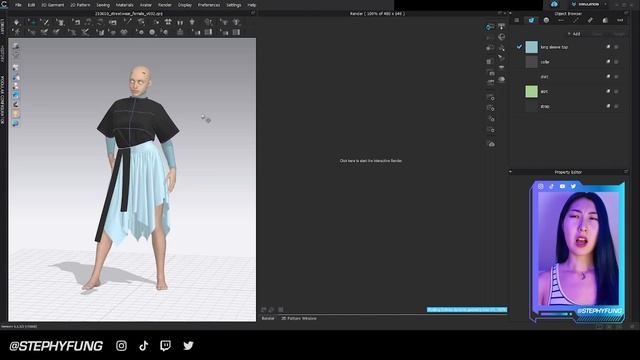Click the bottom icon in the 3D viewport sidebar

16,123
